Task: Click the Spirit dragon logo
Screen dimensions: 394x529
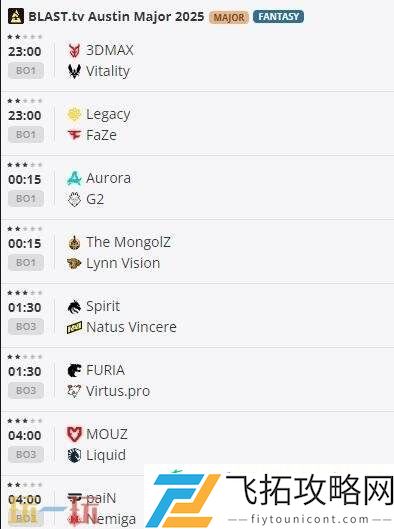Action: [x=74, y=307]
